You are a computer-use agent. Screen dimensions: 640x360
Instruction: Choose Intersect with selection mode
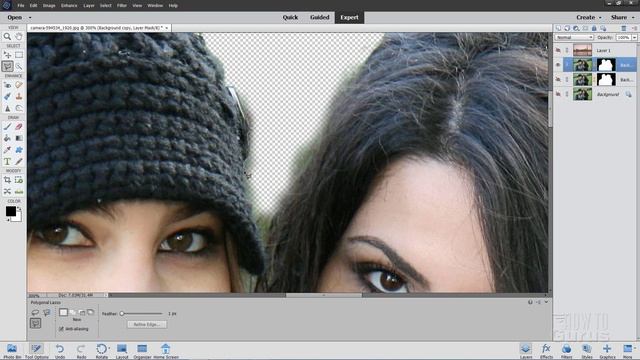click(x=91, y=312)
